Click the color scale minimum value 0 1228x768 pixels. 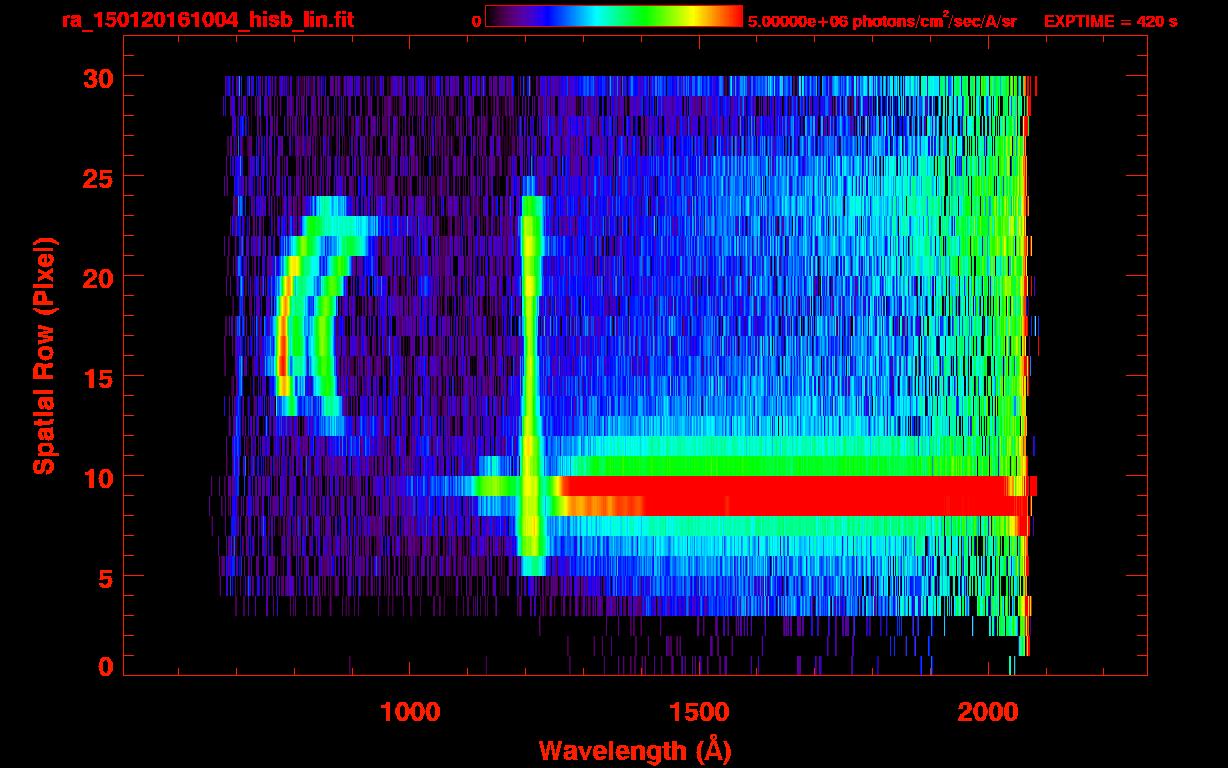tap(477, 21)
